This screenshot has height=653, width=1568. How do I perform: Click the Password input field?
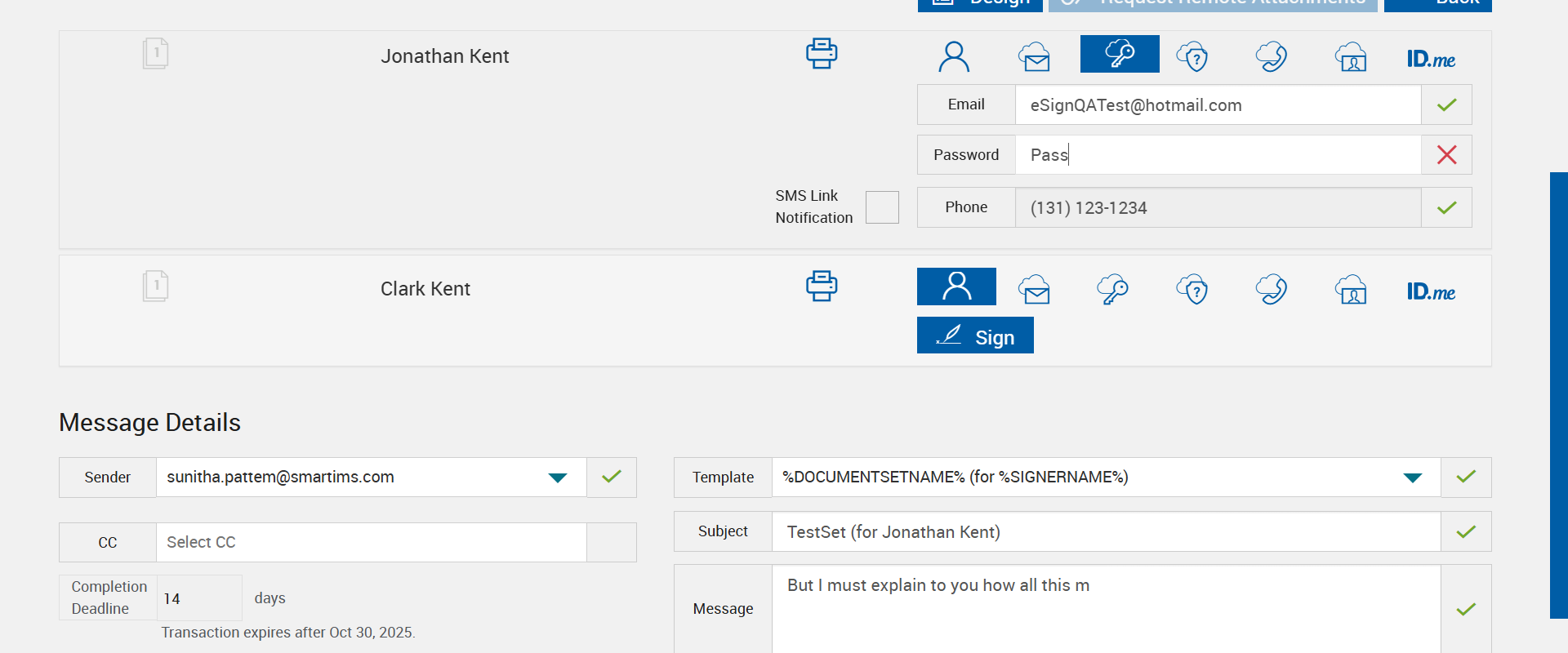(x=1217, y=155)
